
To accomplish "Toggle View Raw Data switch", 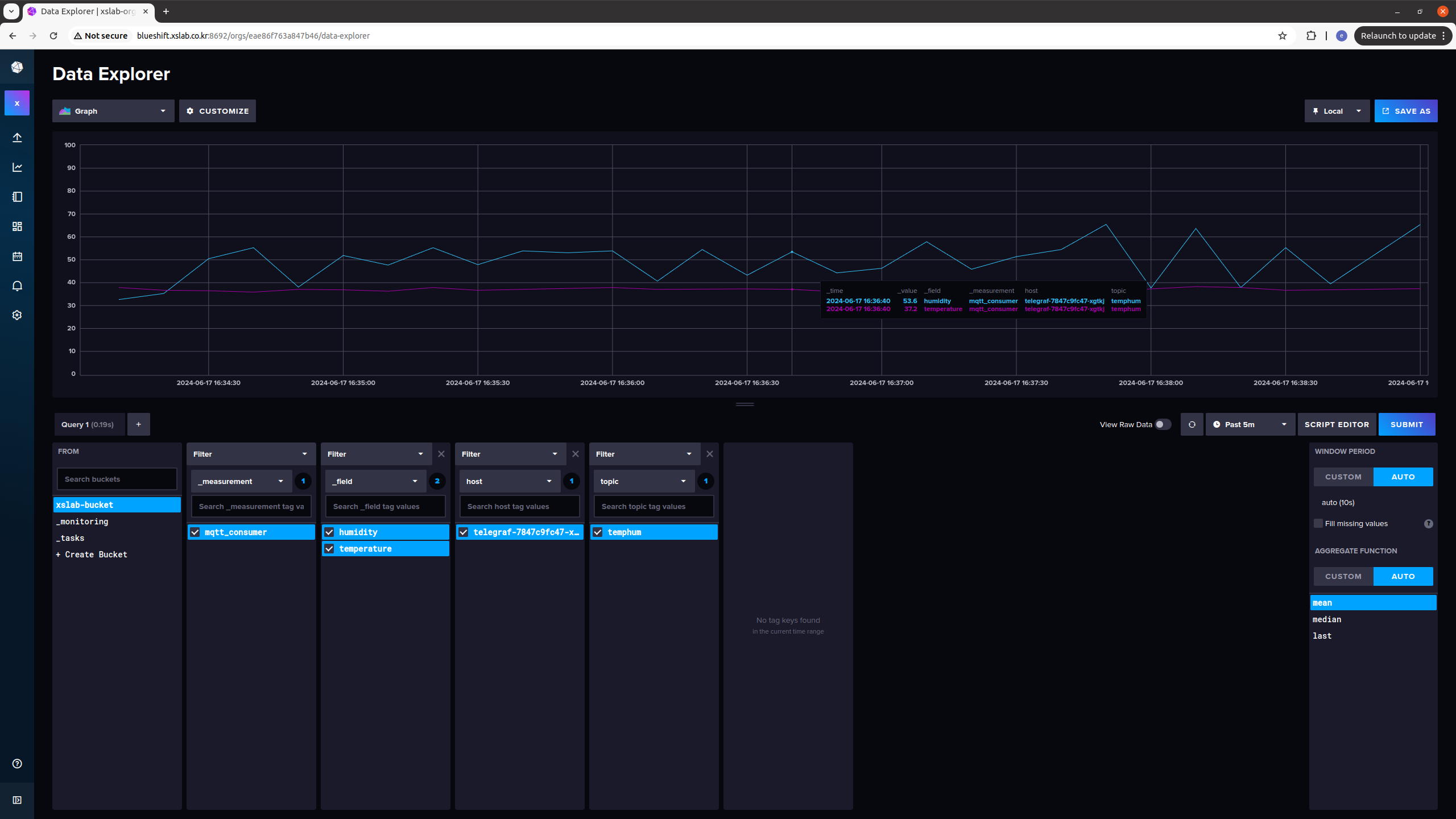I will point(1163,424).
